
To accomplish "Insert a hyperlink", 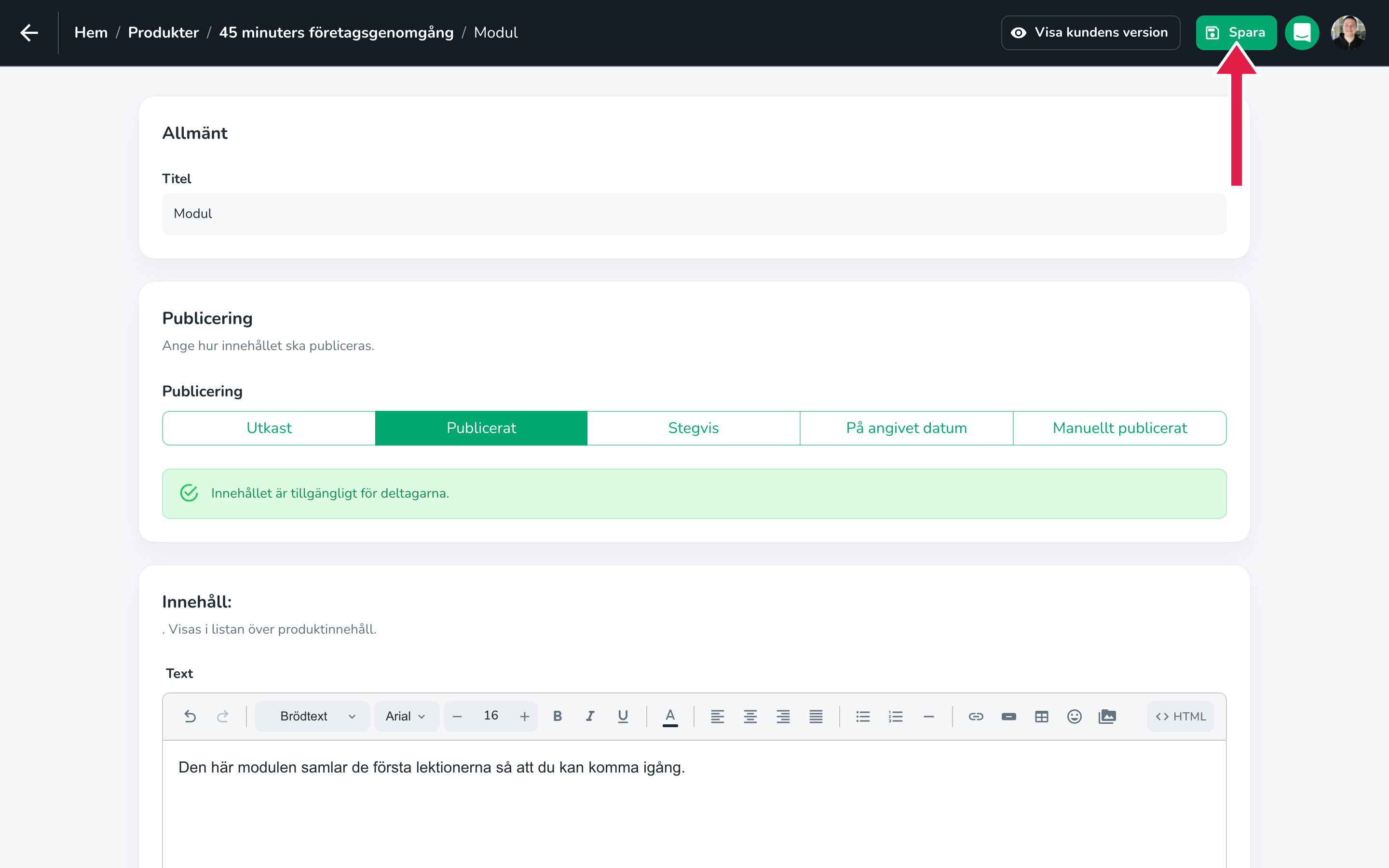I will [x=976, y=716].
